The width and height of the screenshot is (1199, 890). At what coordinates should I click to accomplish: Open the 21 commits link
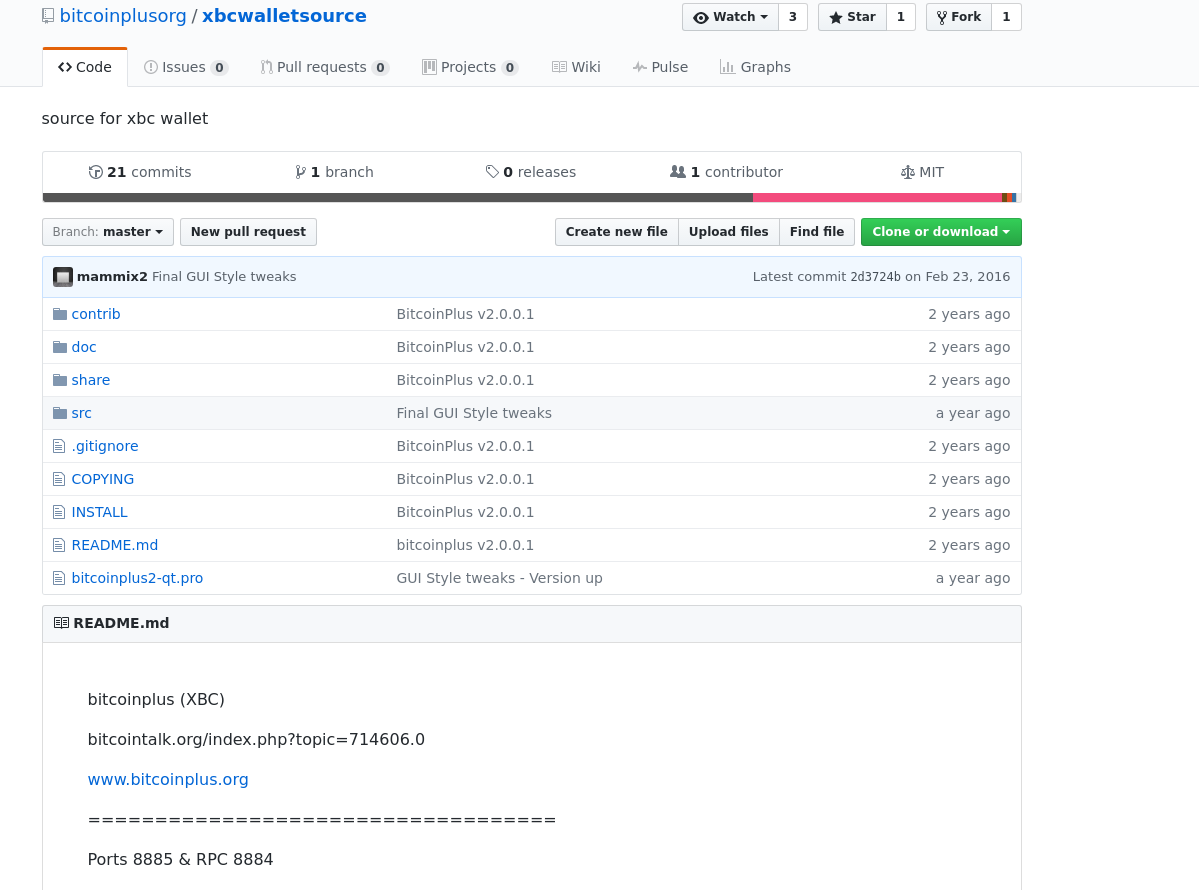pyautogui.click(x=140, y=172)
